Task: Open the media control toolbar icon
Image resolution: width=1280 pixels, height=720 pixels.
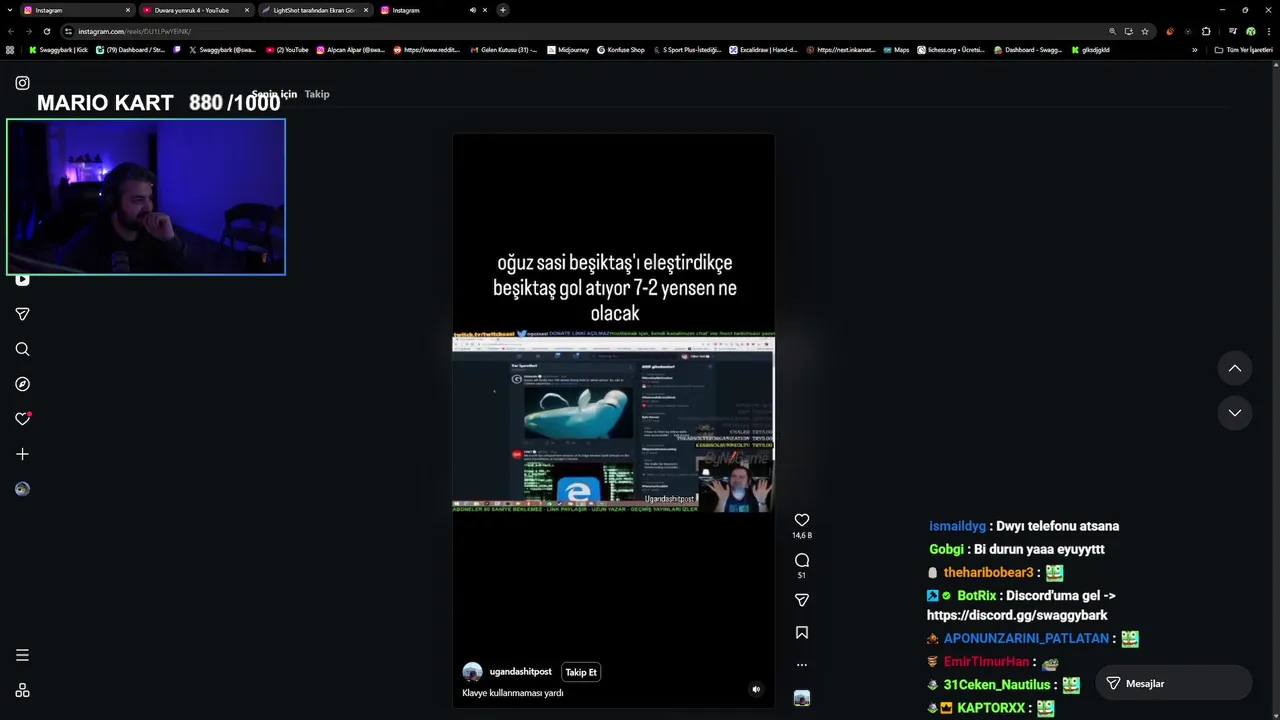Action: (1233, 31)
